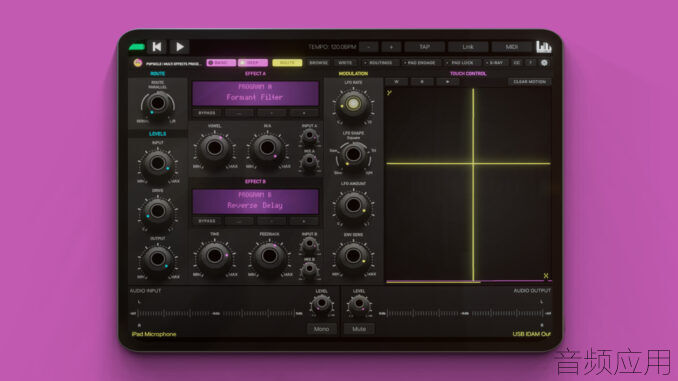Toggle BYPASS for Effect B

(x=207, y=221)
